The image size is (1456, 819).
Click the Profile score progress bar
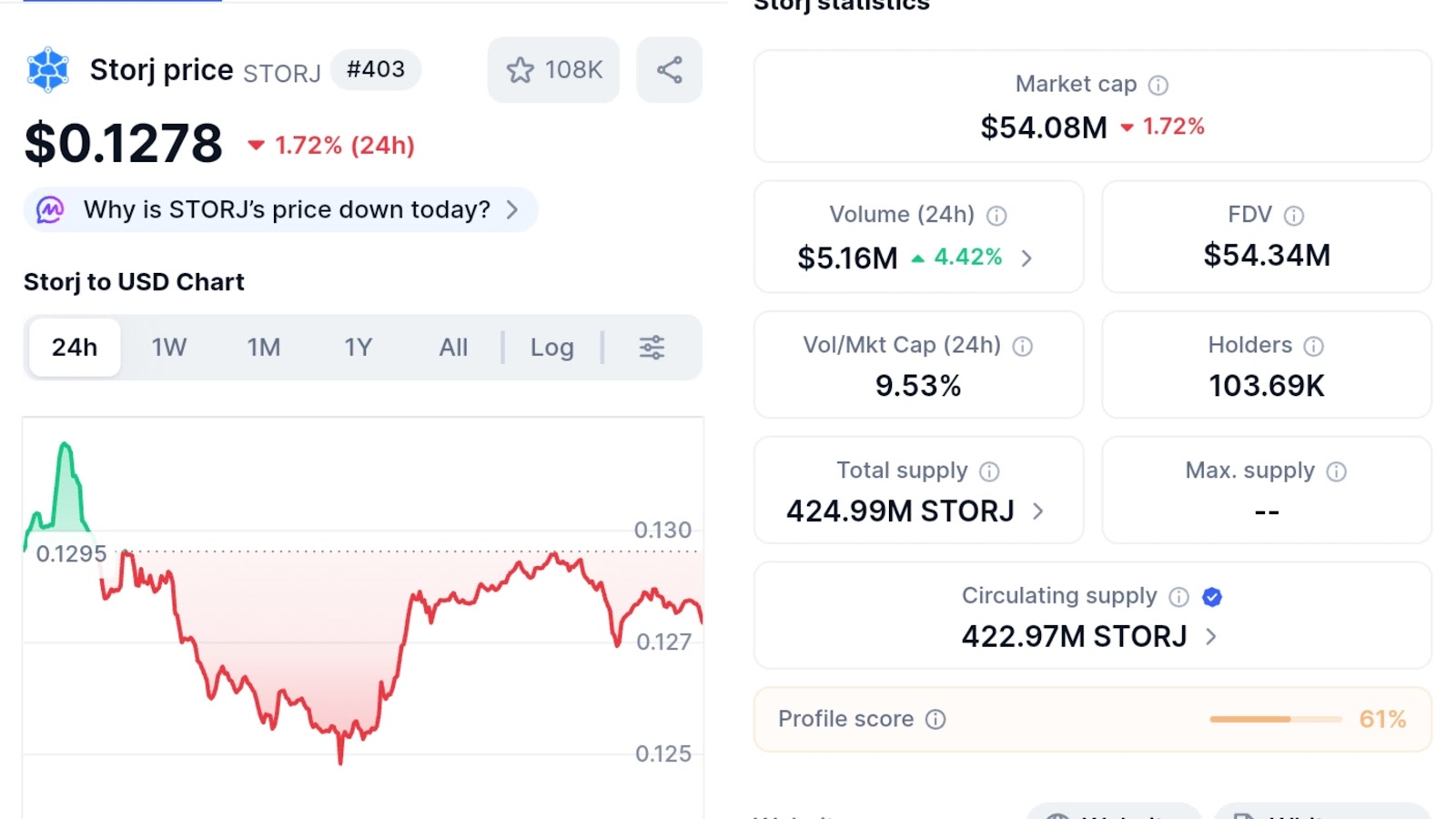(1275, 720)
